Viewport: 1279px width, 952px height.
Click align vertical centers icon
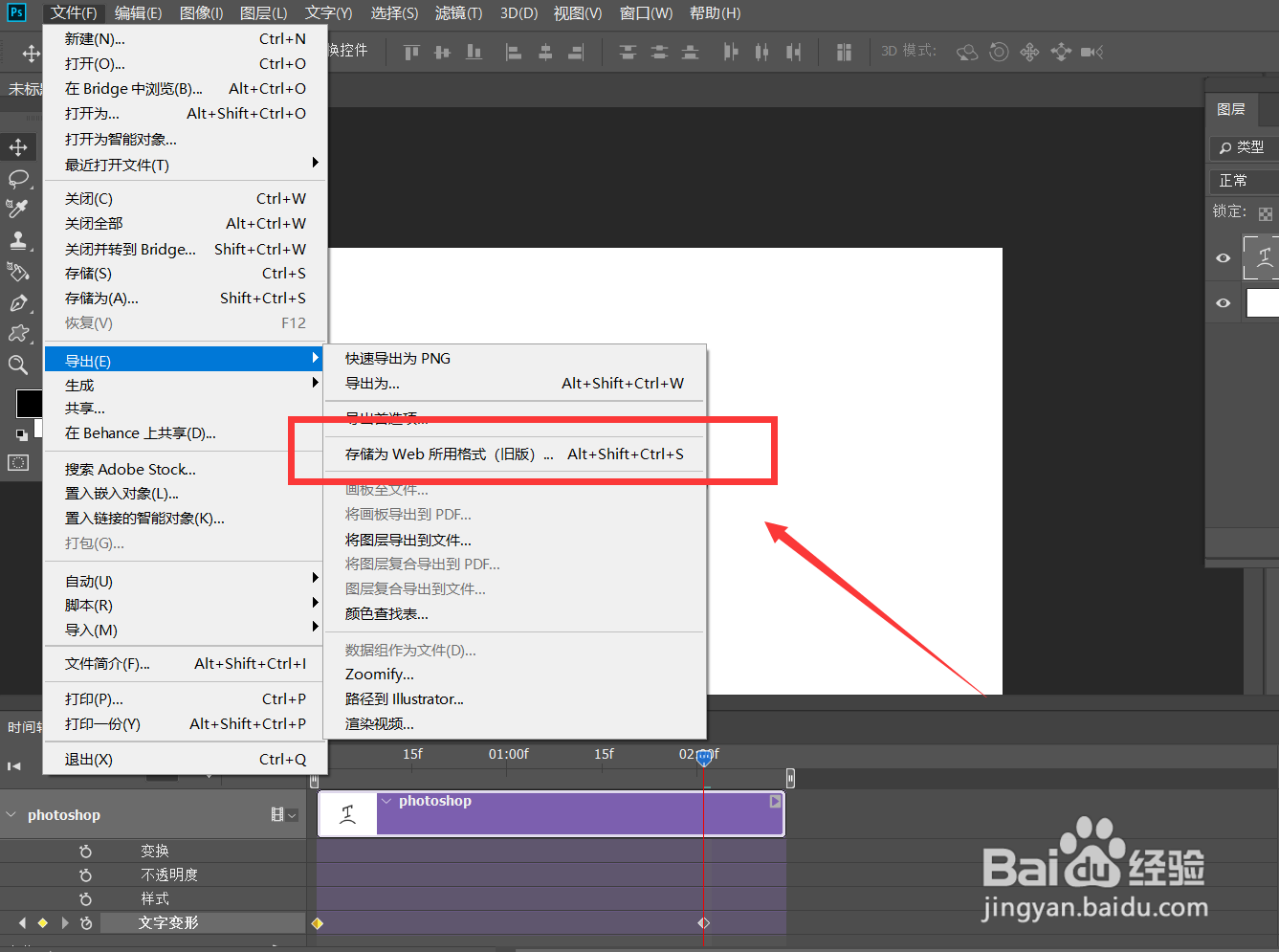click(x=442, y=52)
